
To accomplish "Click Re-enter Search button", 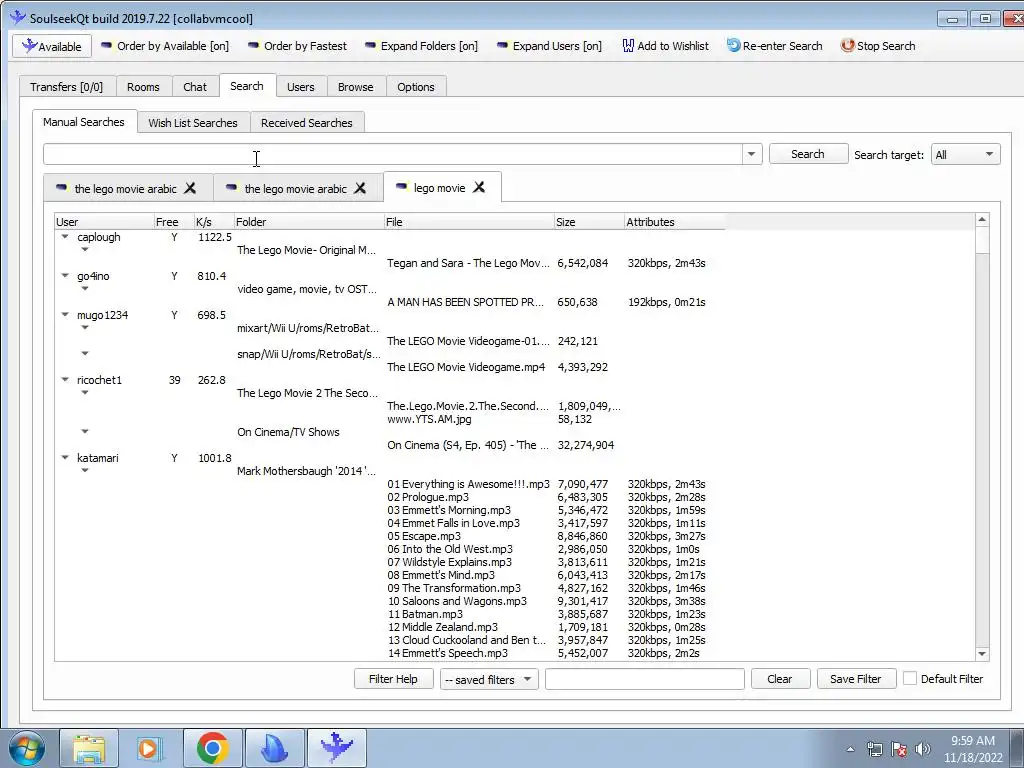I will [775, 46].
